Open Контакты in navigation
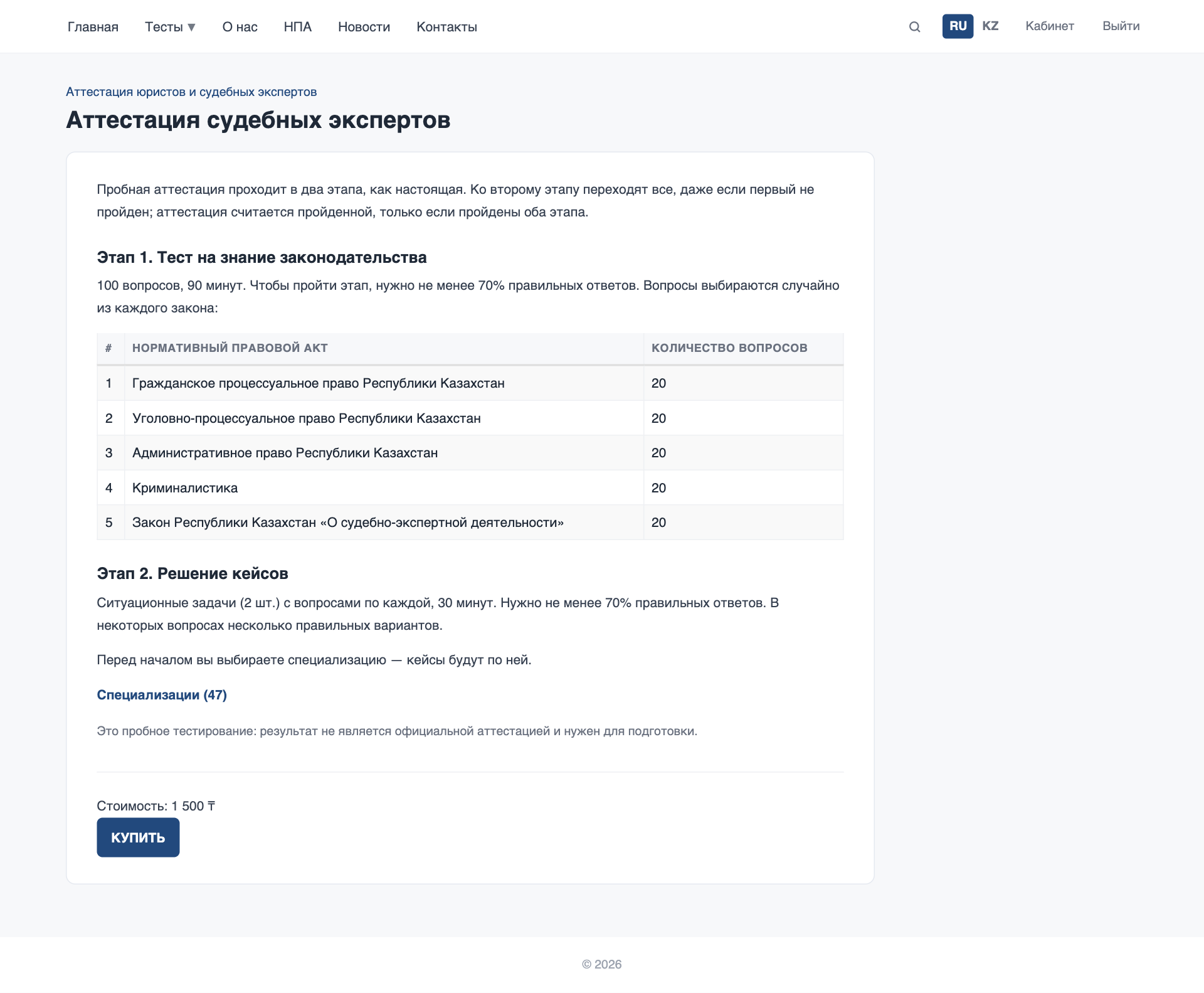The width and height of the screenshot is (1204, 993). pos(446,27)
